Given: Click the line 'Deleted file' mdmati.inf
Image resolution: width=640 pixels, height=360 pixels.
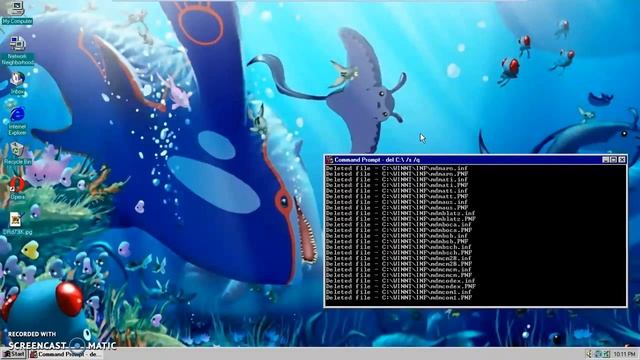Looking at the screenshot, I should pos(397,179).
